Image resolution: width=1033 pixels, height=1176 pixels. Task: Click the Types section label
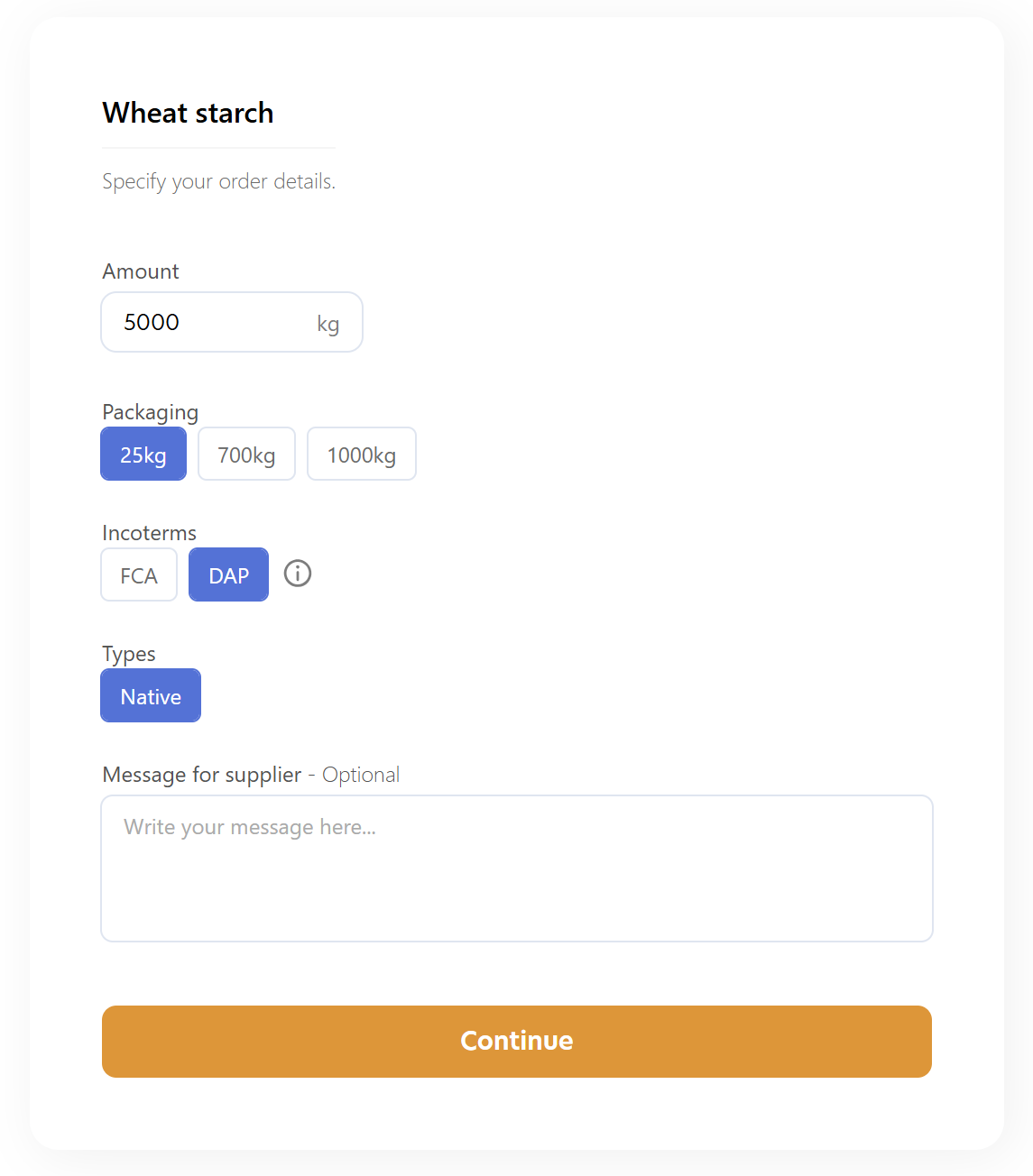pyautogui.click(x=129, y=654)
